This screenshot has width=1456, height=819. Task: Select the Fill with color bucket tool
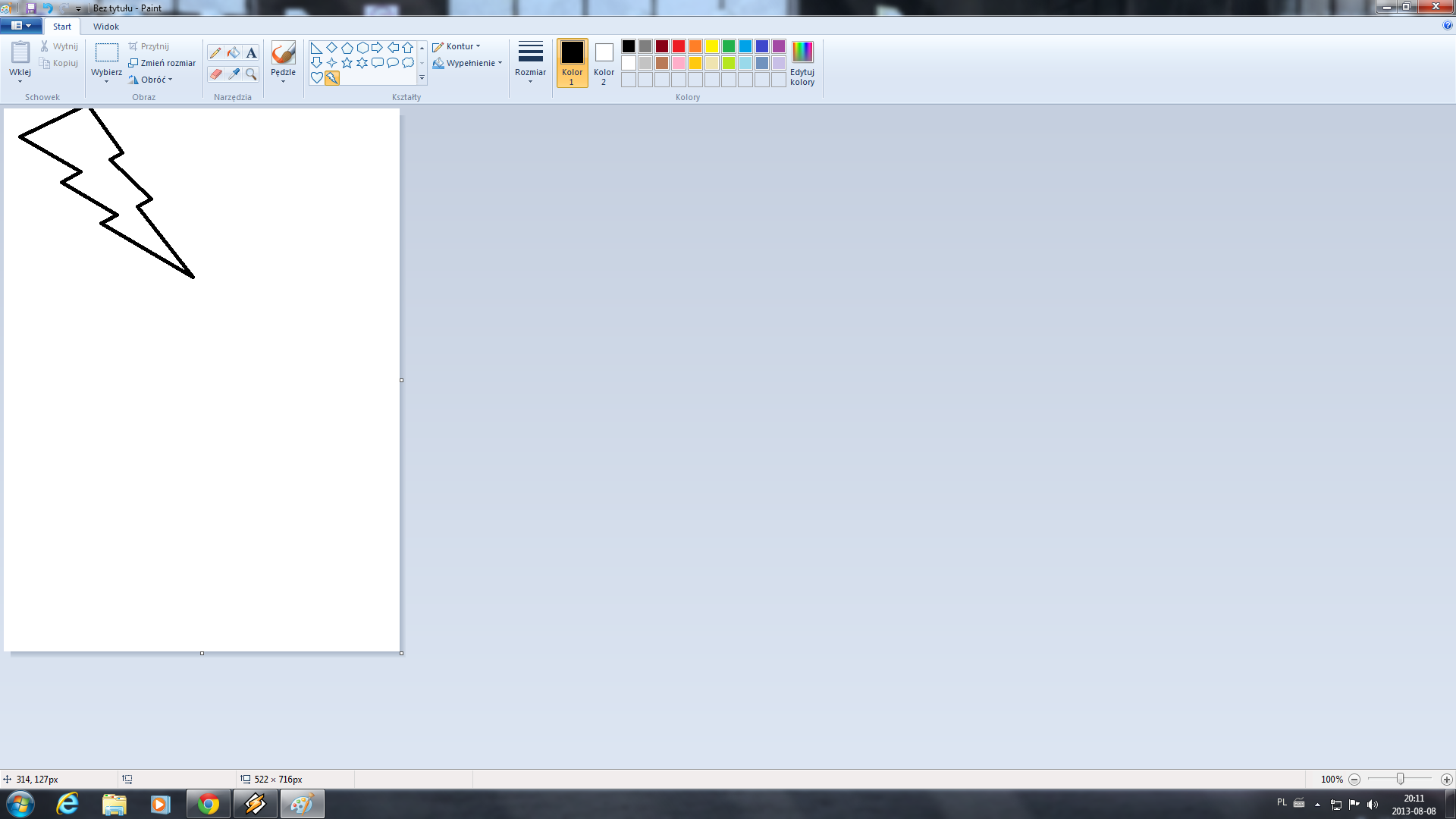[x=234, y=52]
